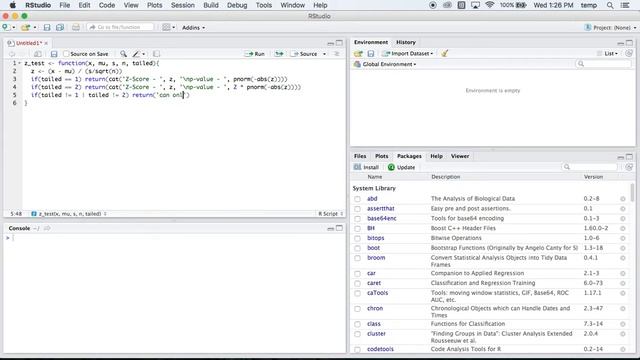Check the base64enc package checkbox
640x360 pixels.
point(358,218)
